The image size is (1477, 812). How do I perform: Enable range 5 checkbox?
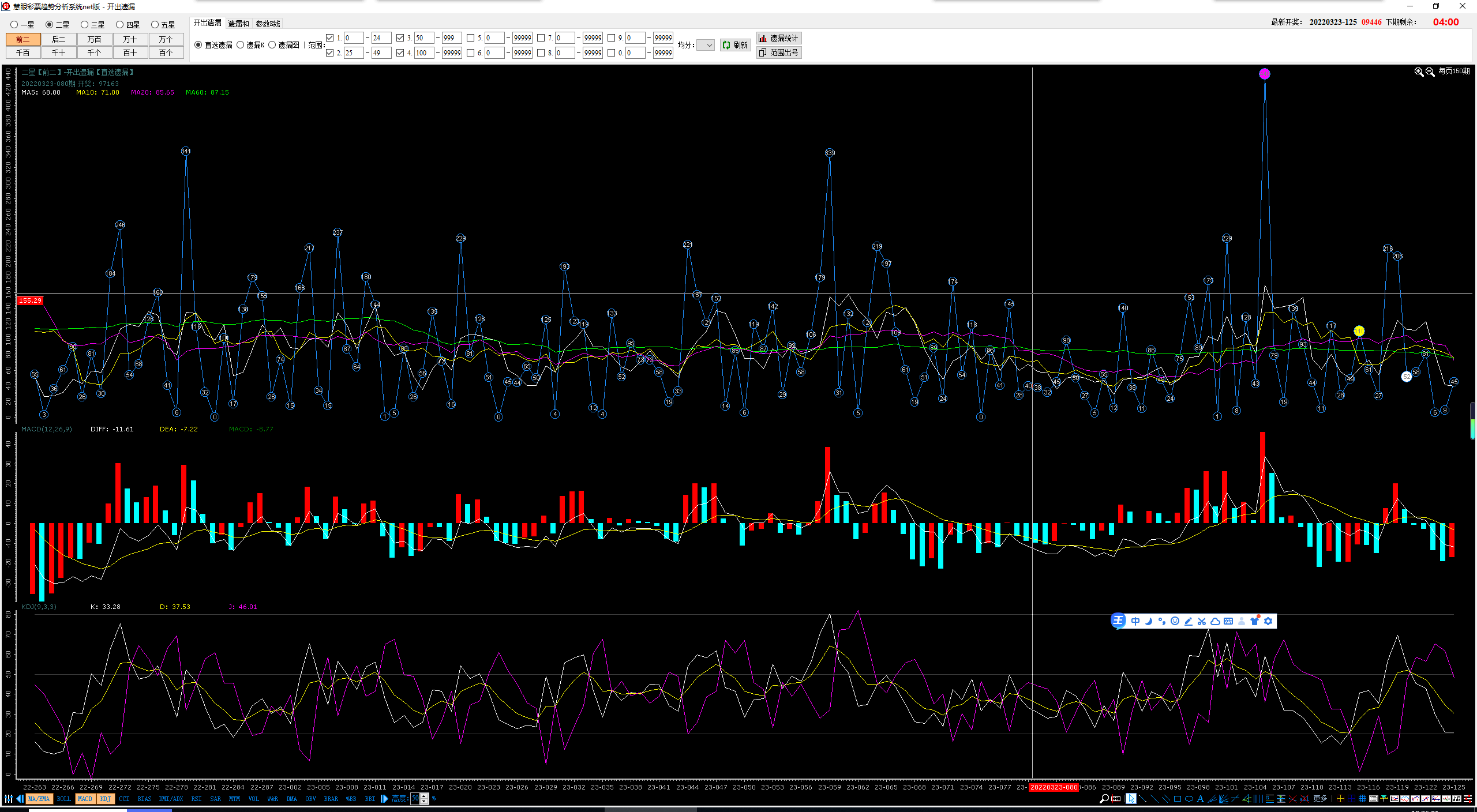tap(470, 38)
